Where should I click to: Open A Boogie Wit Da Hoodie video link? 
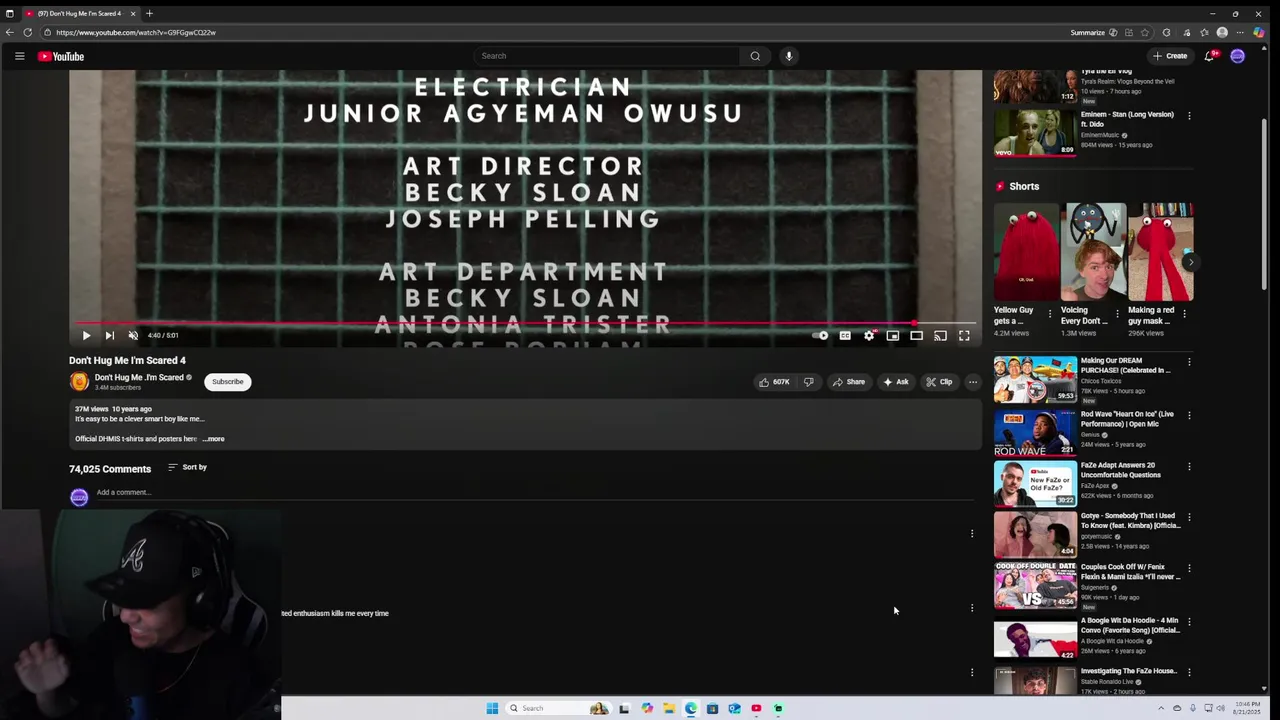click(1130, 625)
